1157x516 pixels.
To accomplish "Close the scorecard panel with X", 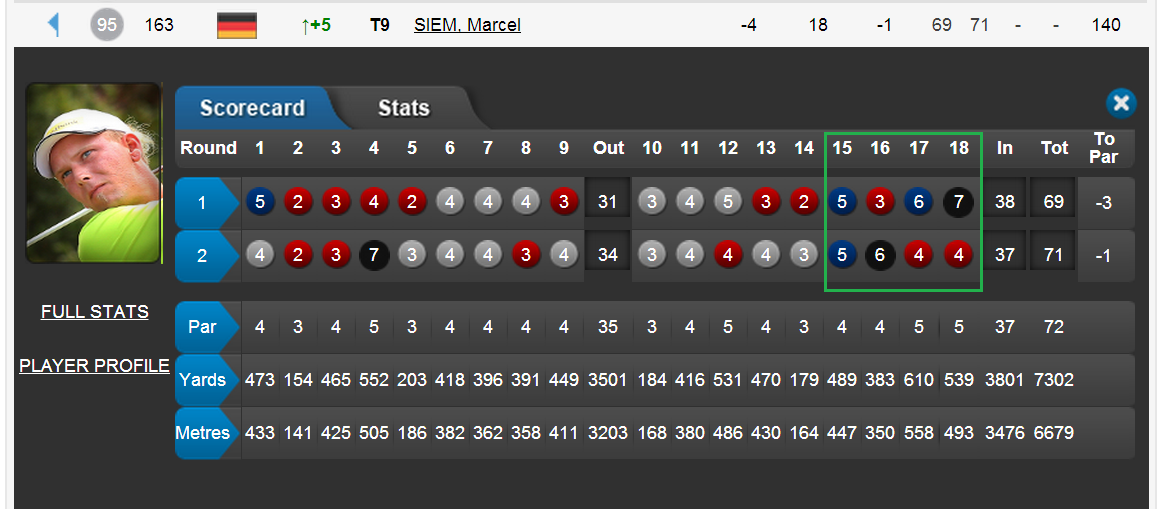I will 1121,103.
